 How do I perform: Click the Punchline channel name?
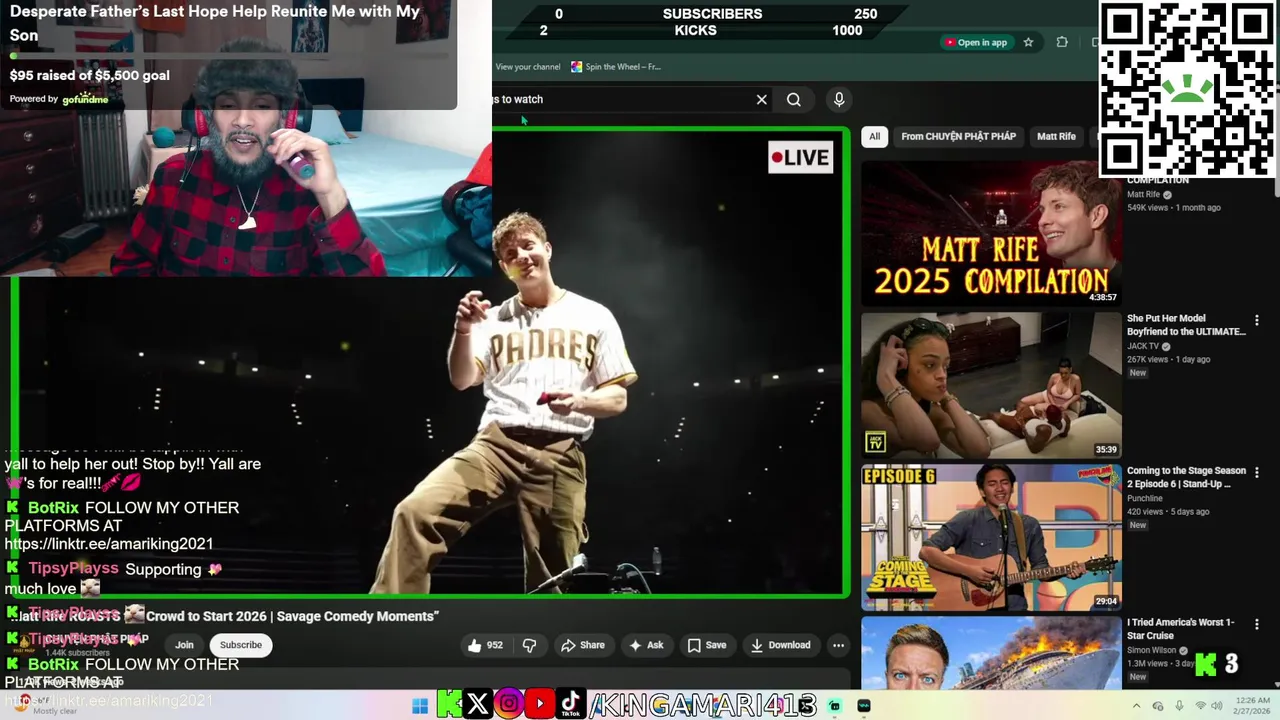1145,498
